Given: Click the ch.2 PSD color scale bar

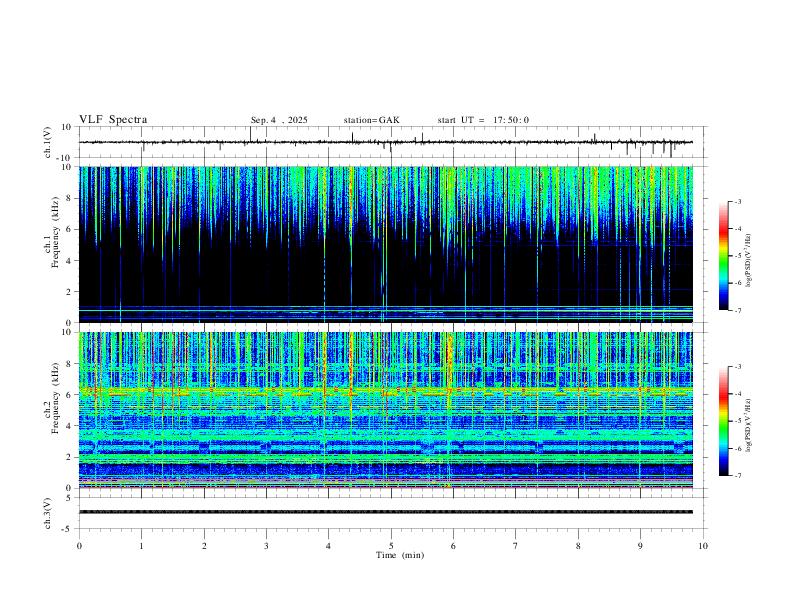Looking at the screenshot, I should [x=724, y=421].
